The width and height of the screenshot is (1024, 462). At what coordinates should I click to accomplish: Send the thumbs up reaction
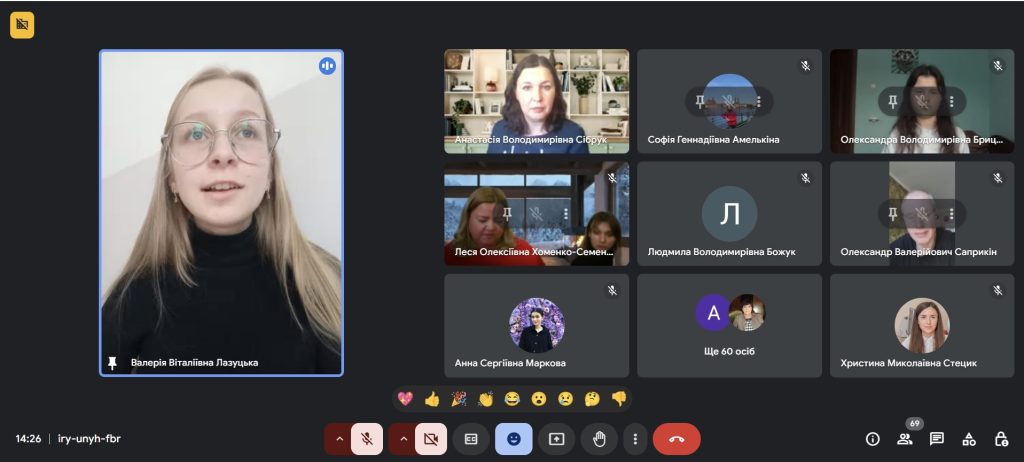pos(432,399)
